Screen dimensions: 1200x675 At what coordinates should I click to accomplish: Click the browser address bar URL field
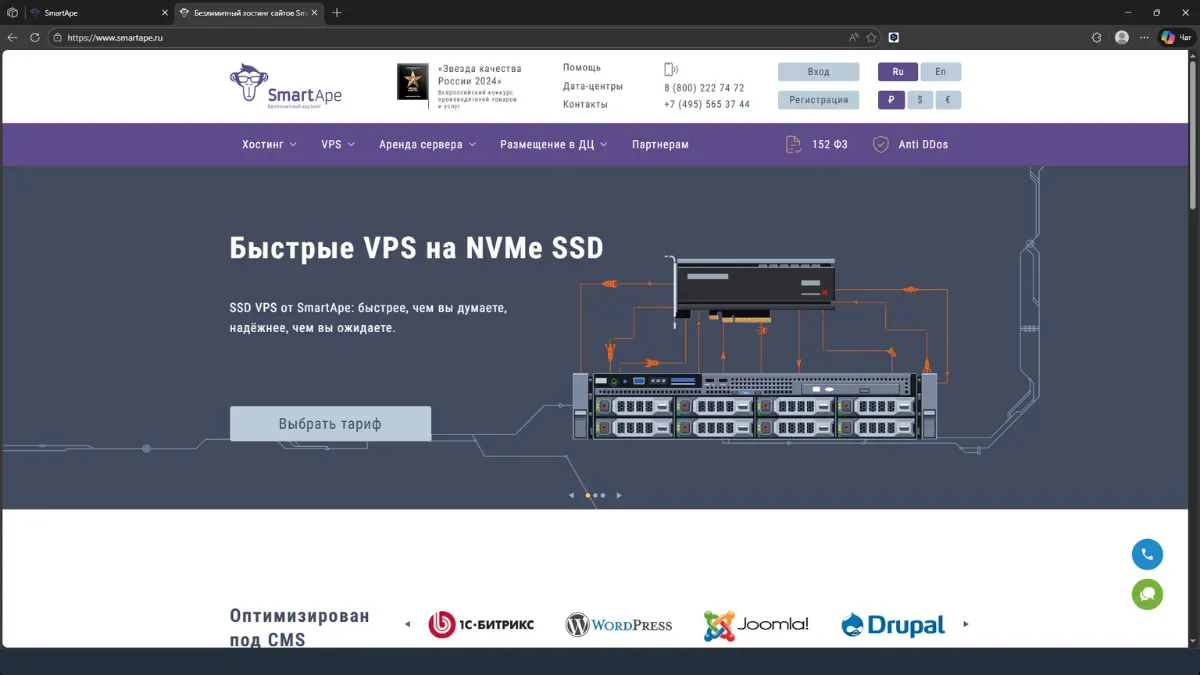tap(450, 37)
